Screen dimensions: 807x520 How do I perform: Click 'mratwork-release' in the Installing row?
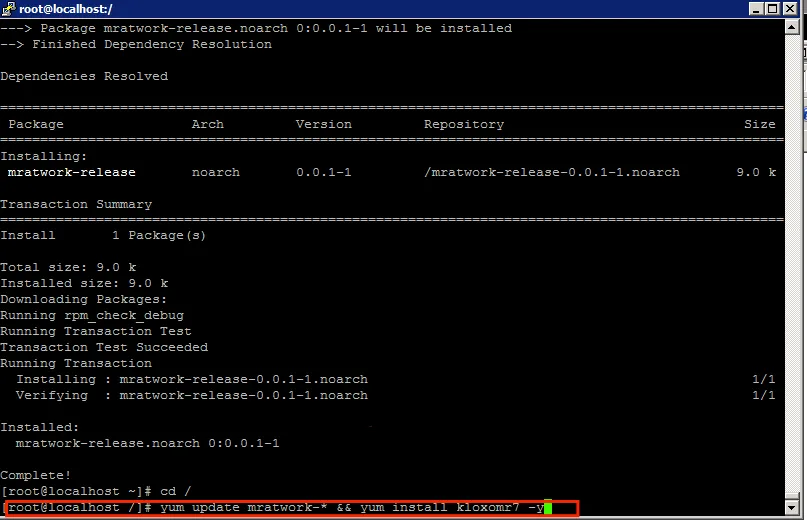tap(72, 172)
